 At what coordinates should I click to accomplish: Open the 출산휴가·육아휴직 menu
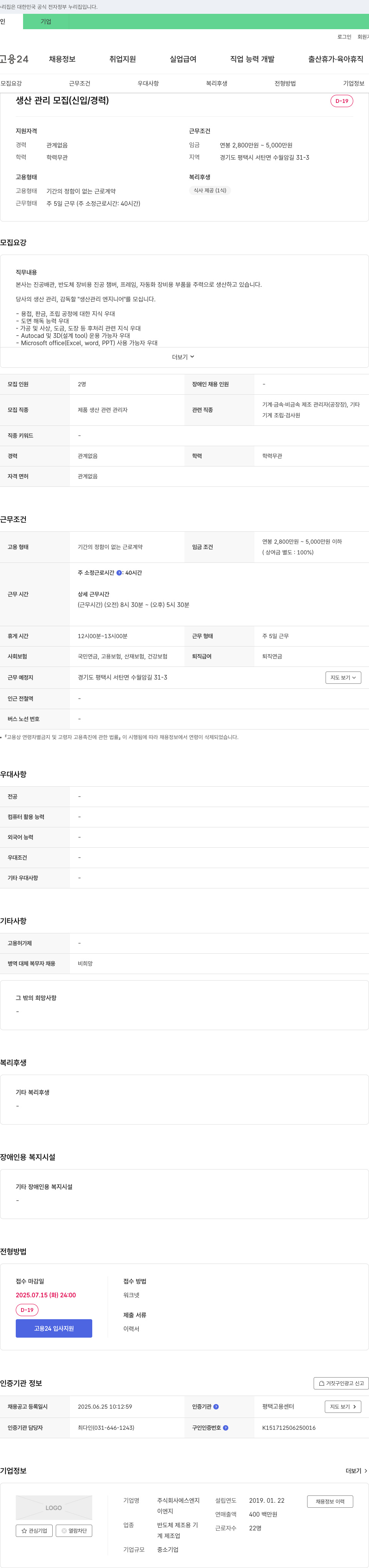point(336,59)
